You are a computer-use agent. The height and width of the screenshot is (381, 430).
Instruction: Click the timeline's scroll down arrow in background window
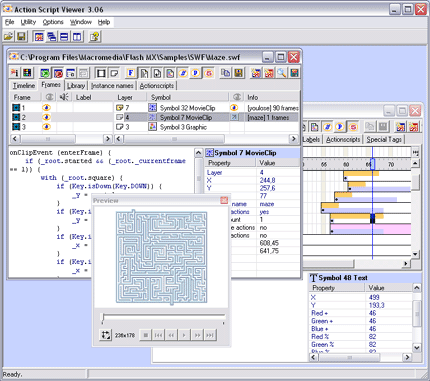click(415, 254)
